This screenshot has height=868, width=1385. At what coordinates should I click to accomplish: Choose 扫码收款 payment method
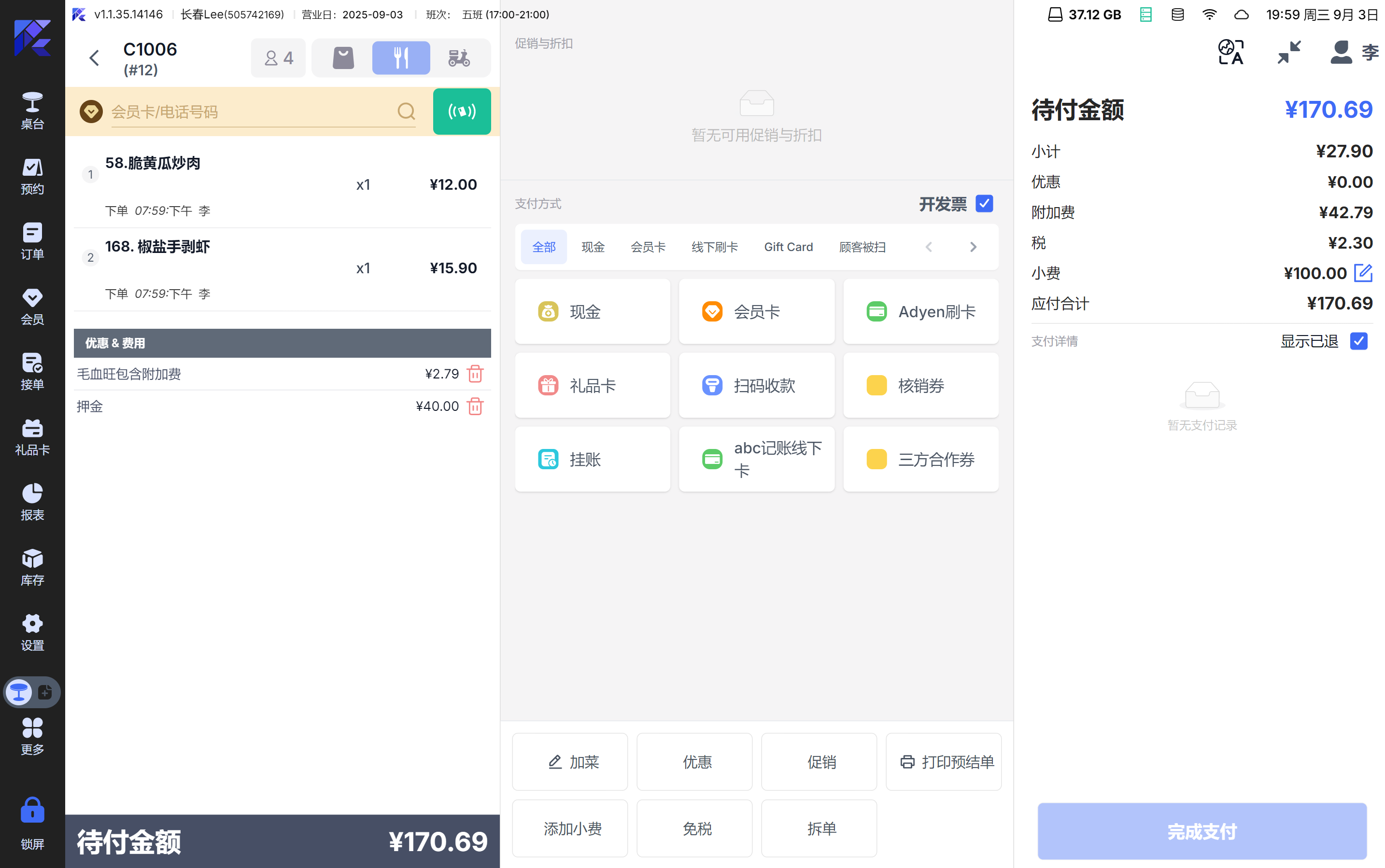click(756, 385)
